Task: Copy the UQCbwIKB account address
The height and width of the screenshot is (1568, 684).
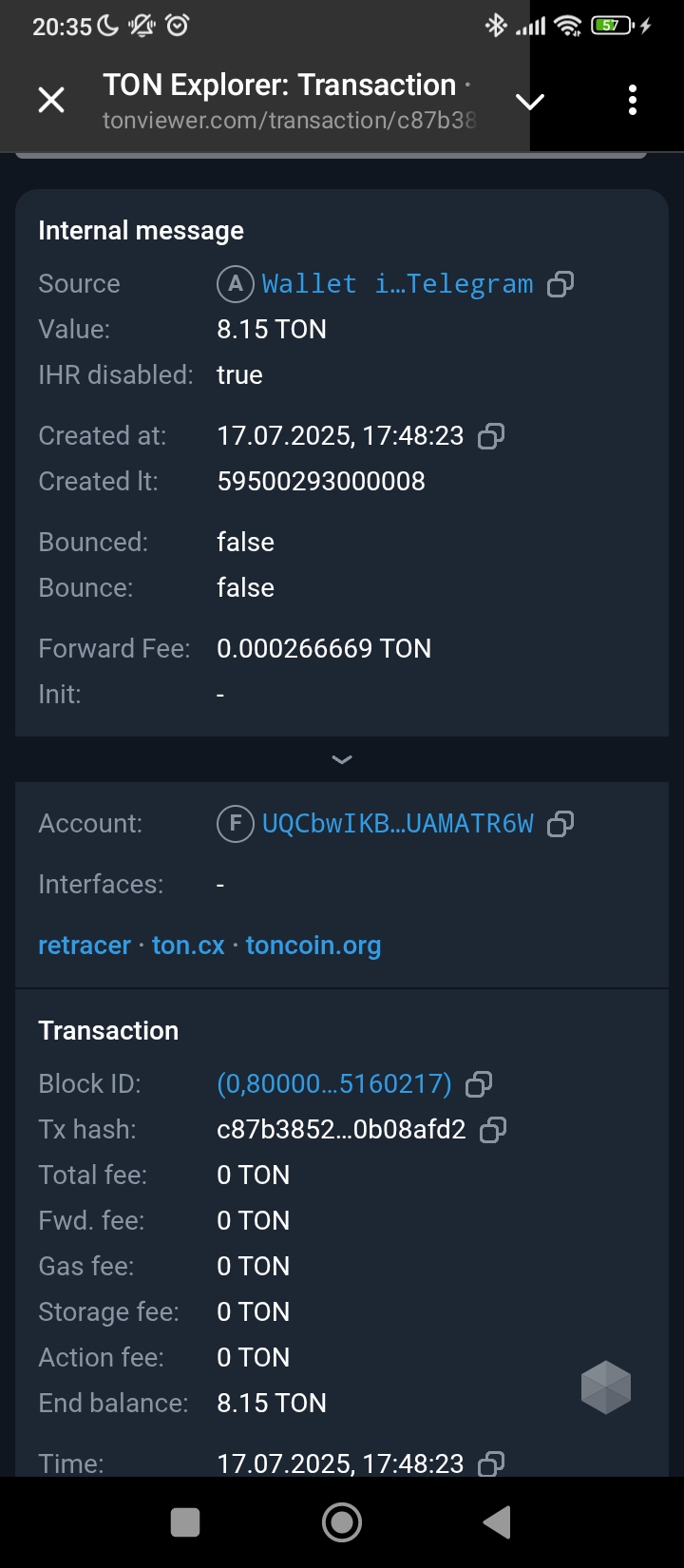Action: tap(560, 824)
